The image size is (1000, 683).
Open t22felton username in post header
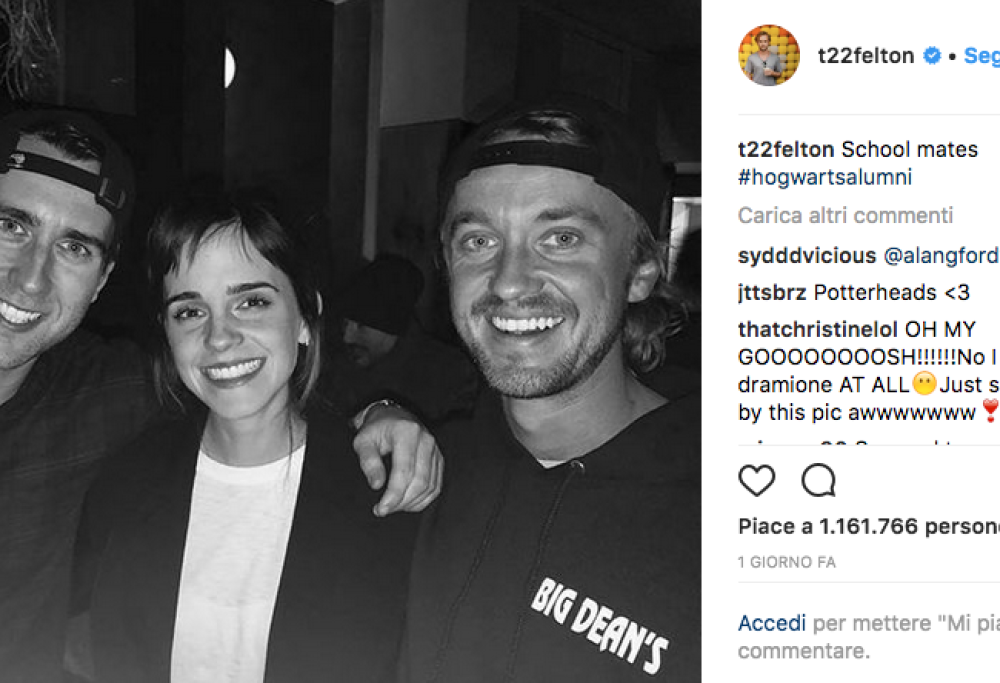coord(865,55)
